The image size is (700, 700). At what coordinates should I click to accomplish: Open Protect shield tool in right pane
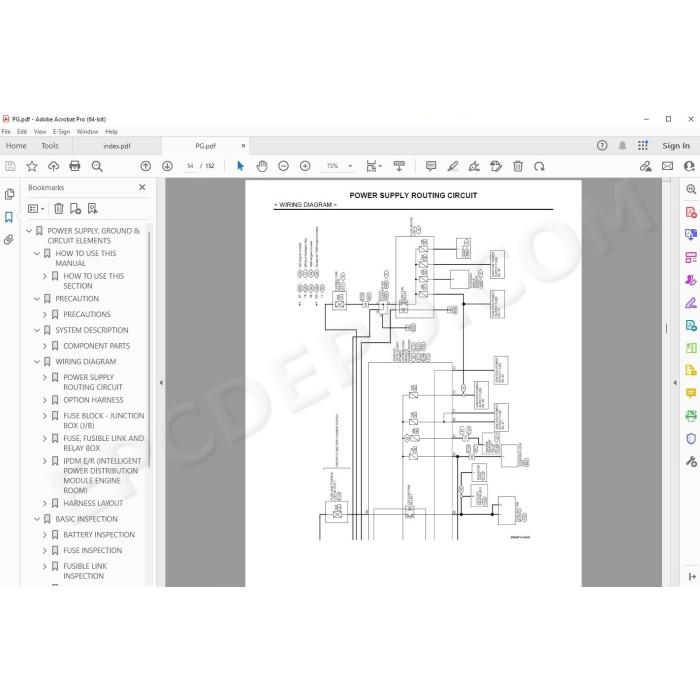(x=691, y=439)
